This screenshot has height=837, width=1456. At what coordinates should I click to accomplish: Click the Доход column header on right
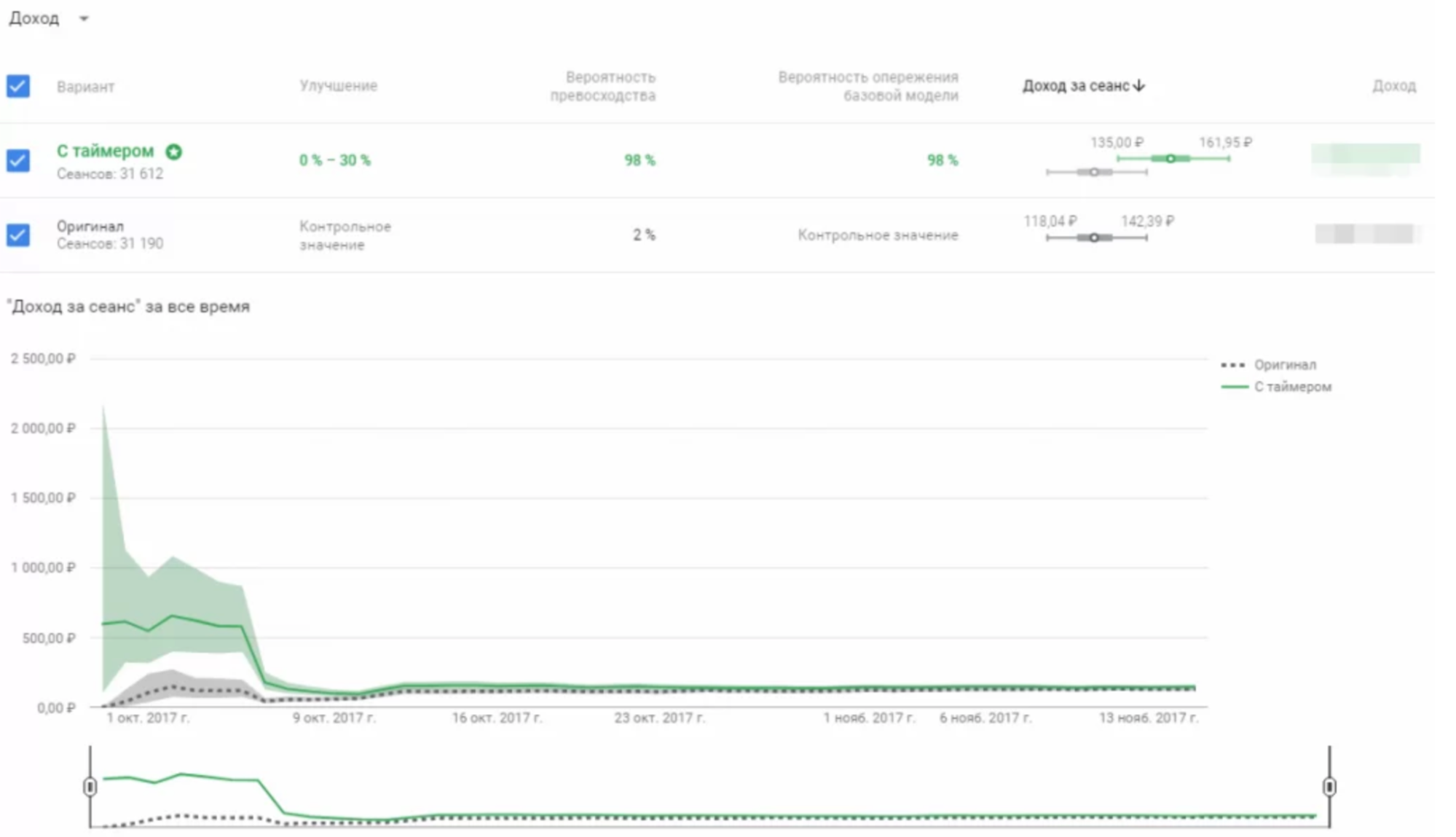click(1393, 86)
